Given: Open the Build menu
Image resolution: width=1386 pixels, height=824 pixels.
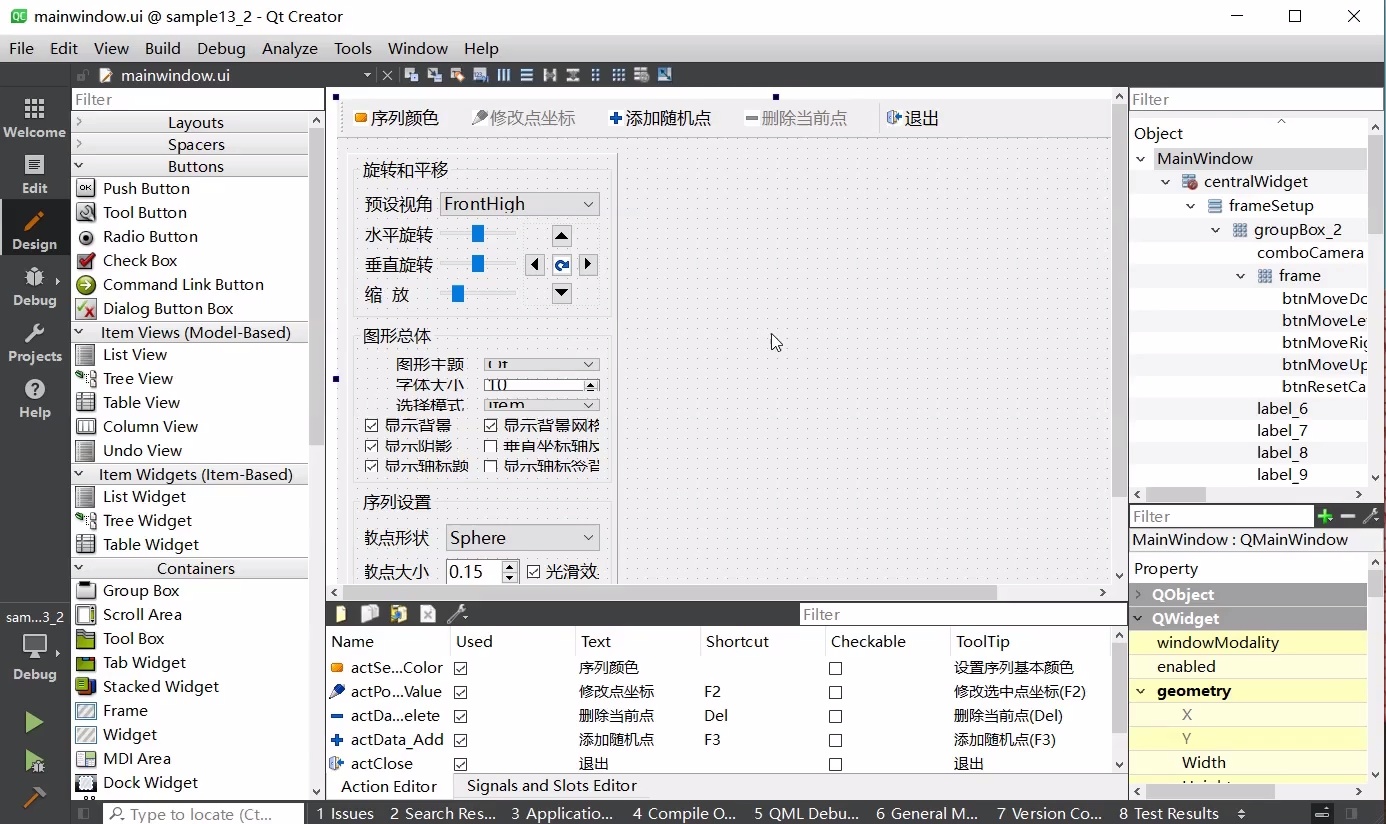Looking at the screenshot, I should (x=163, y=48).
